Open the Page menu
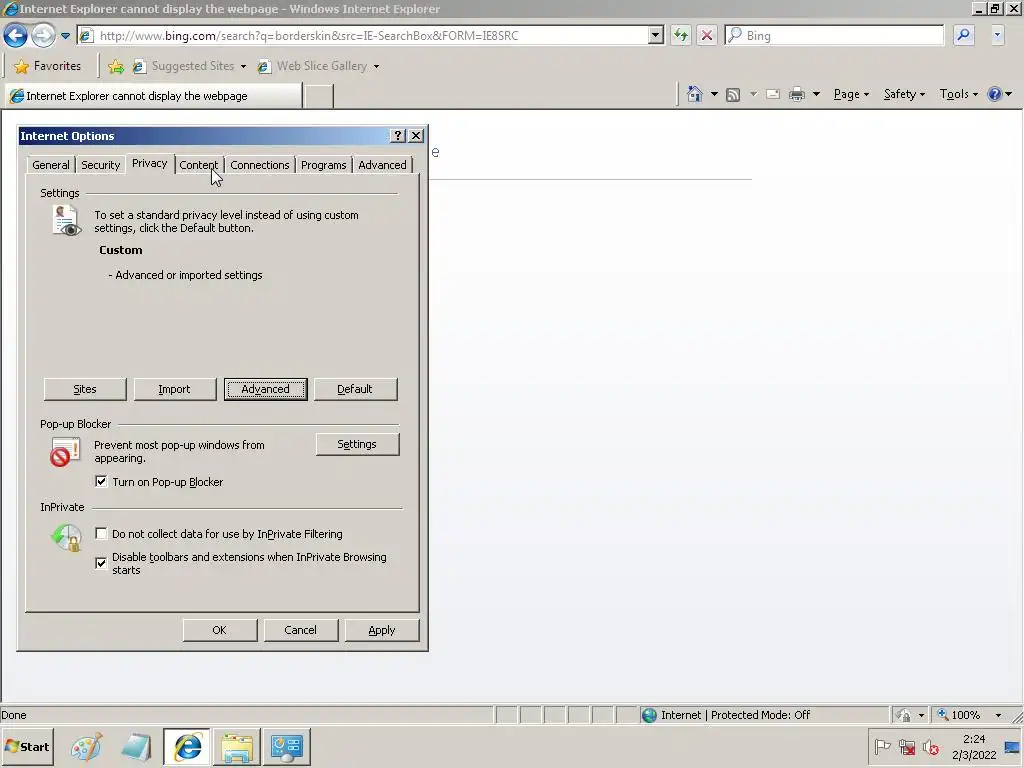The image size is (1024, 768). coord(851,94)
